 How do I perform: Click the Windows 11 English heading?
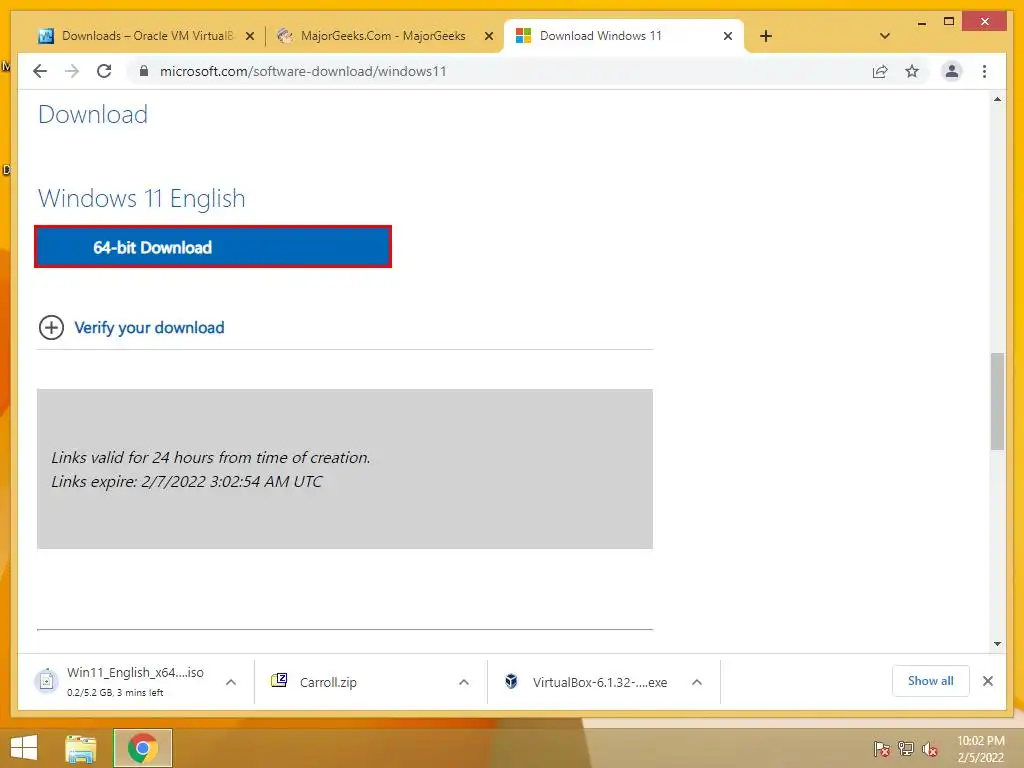[142, 199]
